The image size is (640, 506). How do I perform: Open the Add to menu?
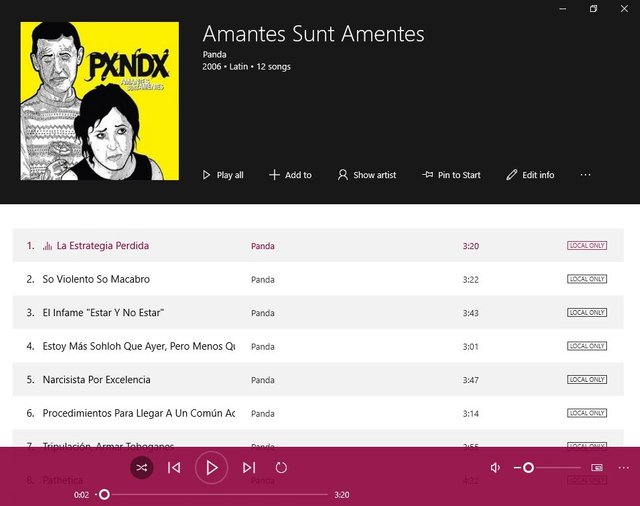click(x=291, y=175)
